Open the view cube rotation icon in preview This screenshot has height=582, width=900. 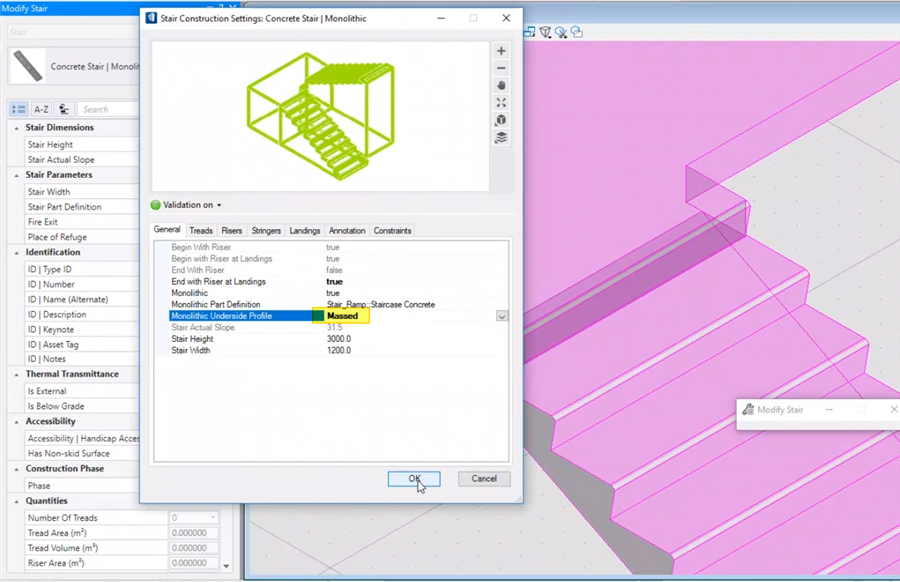501,120
